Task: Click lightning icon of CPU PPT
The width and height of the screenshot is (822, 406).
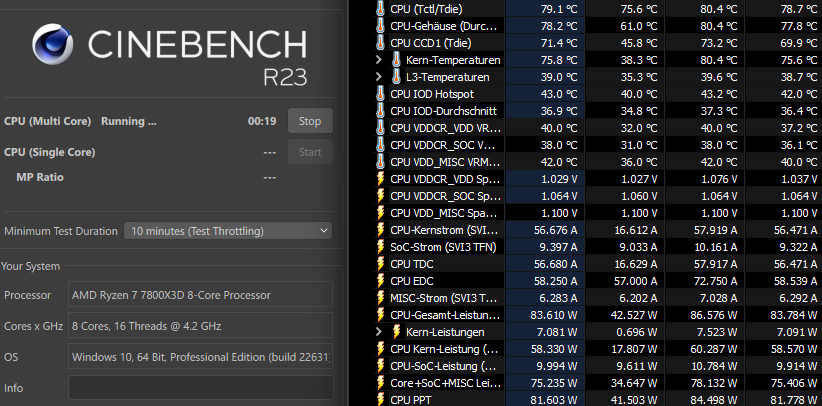Action: point(381,399)
